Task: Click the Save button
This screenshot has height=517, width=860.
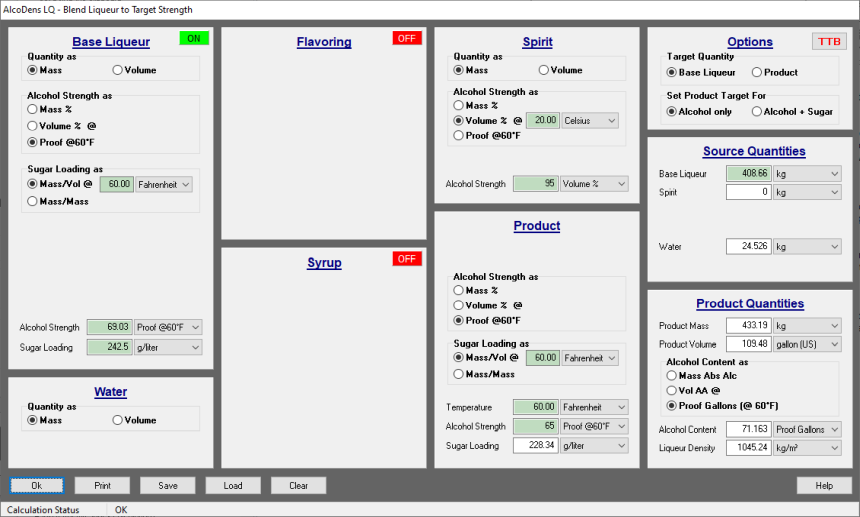Action: (167, 485)
